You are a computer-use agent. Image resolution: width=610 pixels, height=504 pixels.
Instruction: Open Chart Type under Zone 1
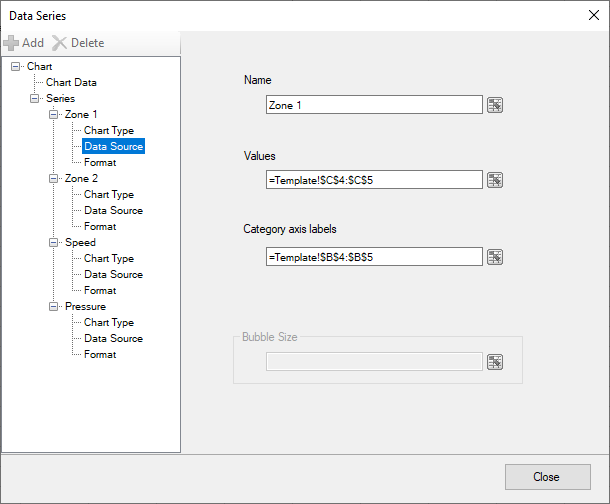pos(109,130)
